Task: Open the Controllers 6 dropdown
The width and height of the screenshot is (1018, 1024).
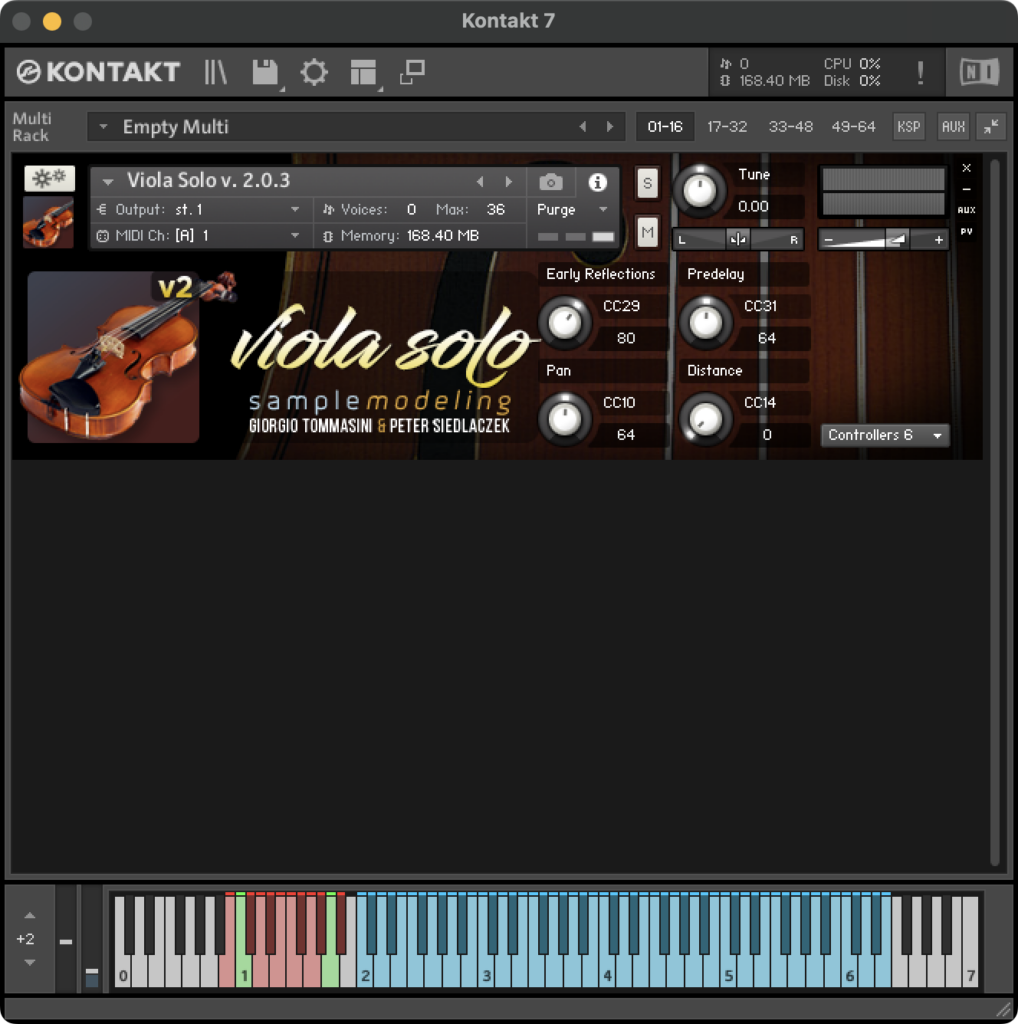Action: 885,435
